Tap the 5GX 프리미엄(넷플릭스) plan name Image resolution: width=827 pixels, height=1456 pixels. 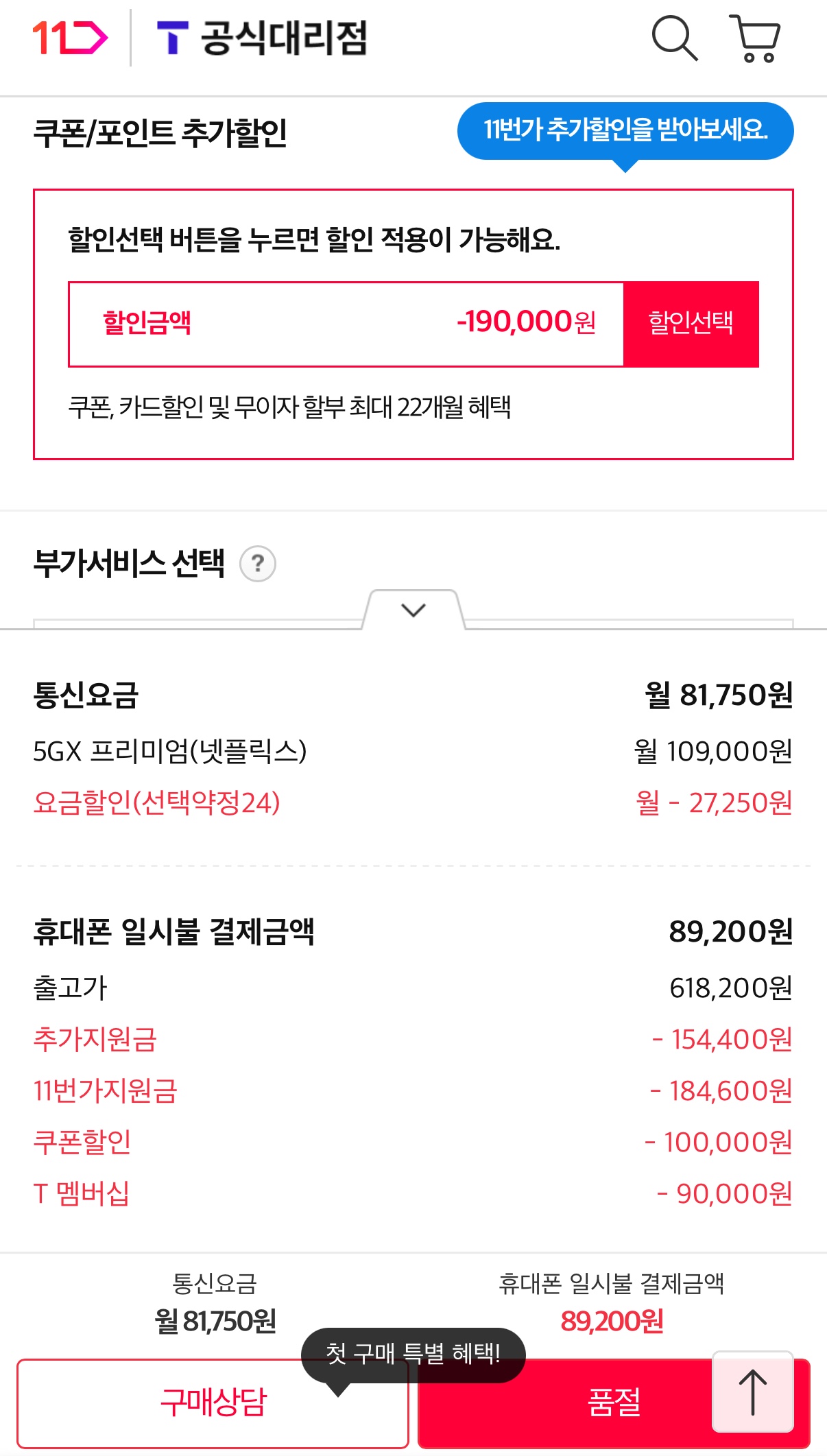[x=170, y=751]
